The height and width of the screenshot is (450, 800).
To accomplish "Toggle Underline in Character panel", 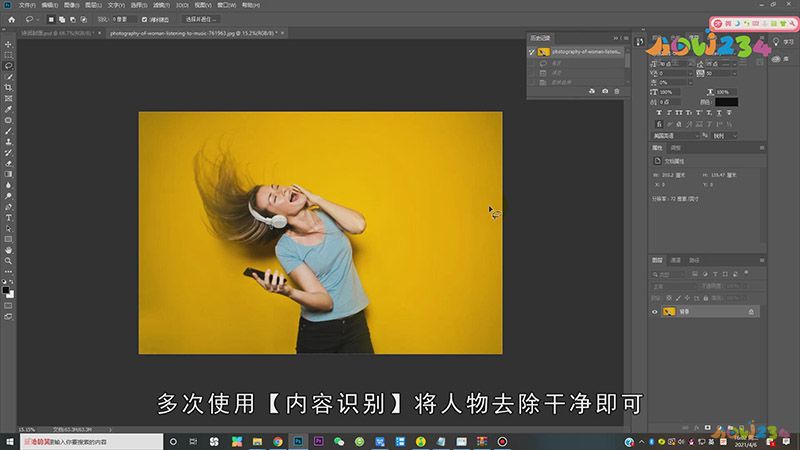I will pyautogui.click(x=719, y=113).
